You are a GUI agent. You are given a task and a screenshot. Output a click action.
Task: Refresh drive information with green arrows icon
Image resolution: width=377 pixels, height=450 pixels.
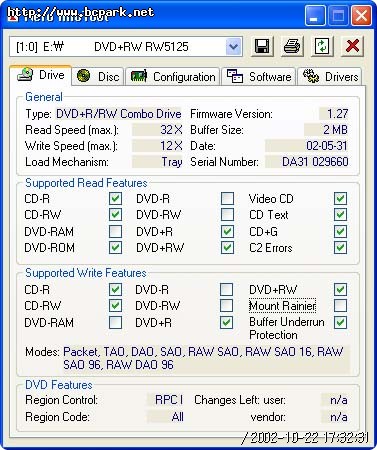(x=322, y=46)
